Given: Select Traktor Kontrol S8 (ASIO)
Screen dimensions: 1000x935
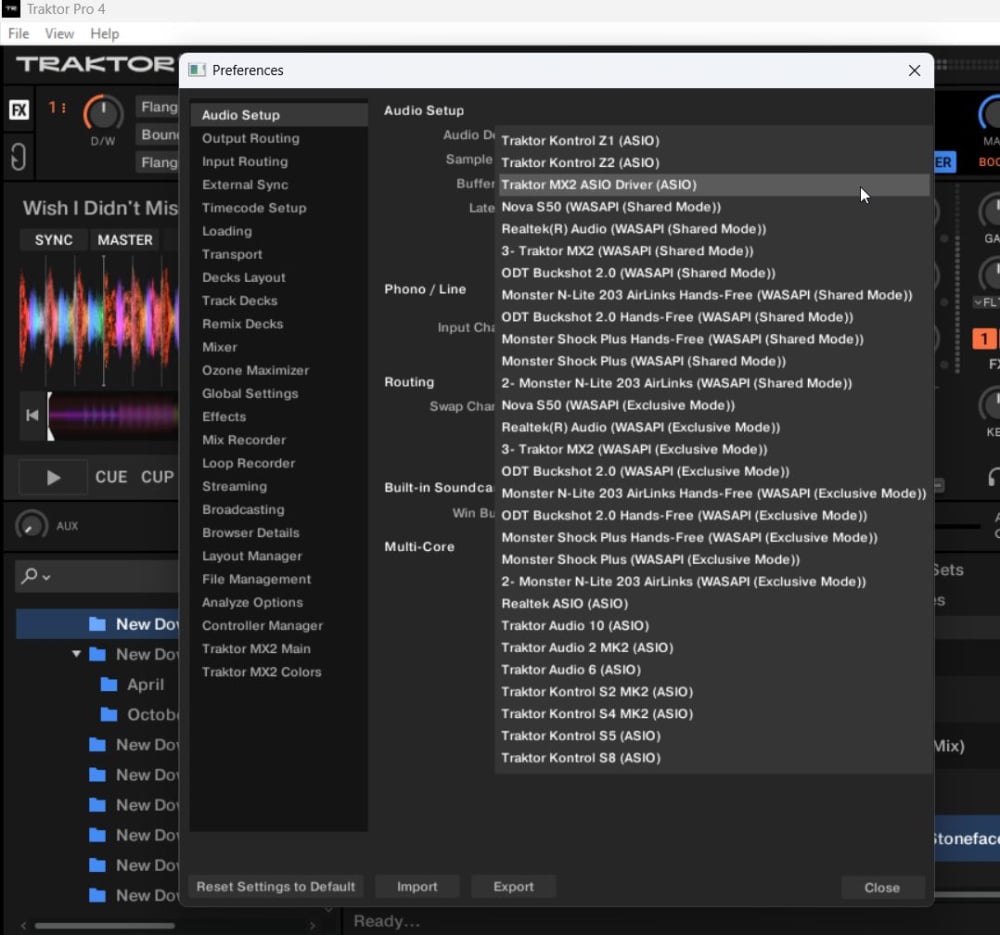Looking at the screenshot, I should point(712,758).
